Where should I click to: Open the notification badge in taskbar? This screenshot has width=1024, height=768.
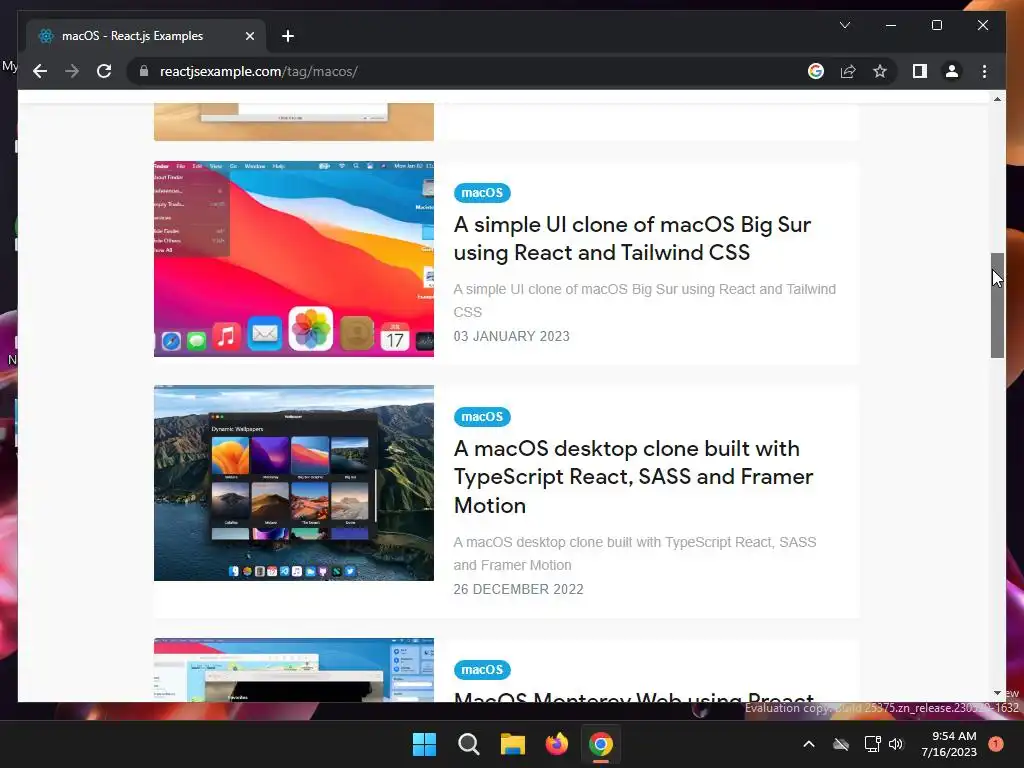pos(996,744)
